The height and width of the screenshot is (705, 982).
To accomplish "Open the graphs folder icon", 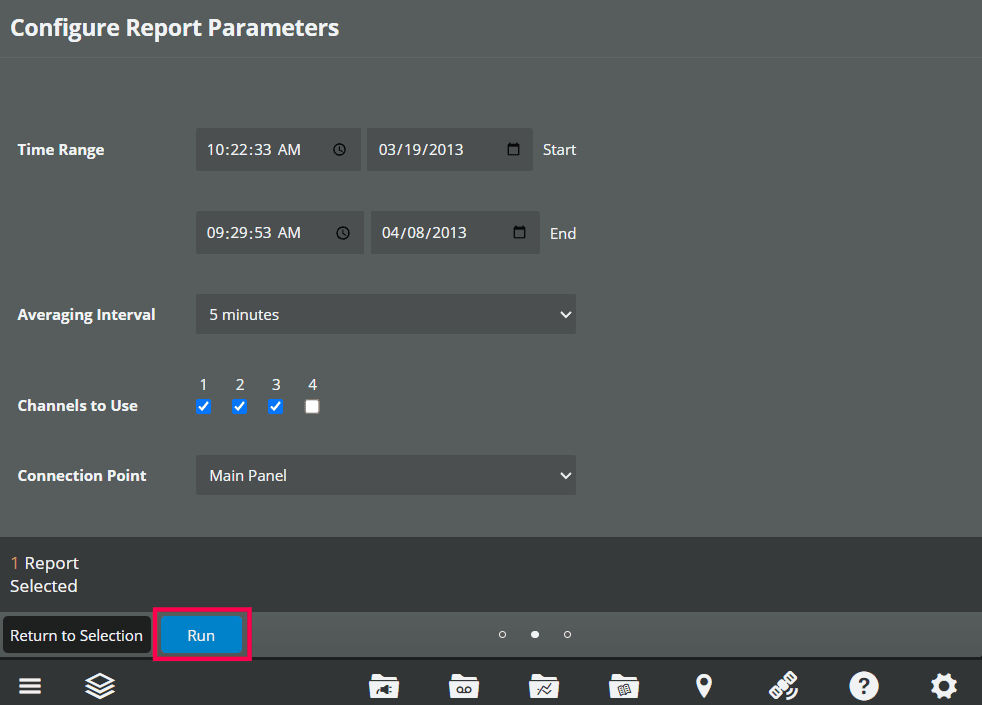I will [543, 686].
